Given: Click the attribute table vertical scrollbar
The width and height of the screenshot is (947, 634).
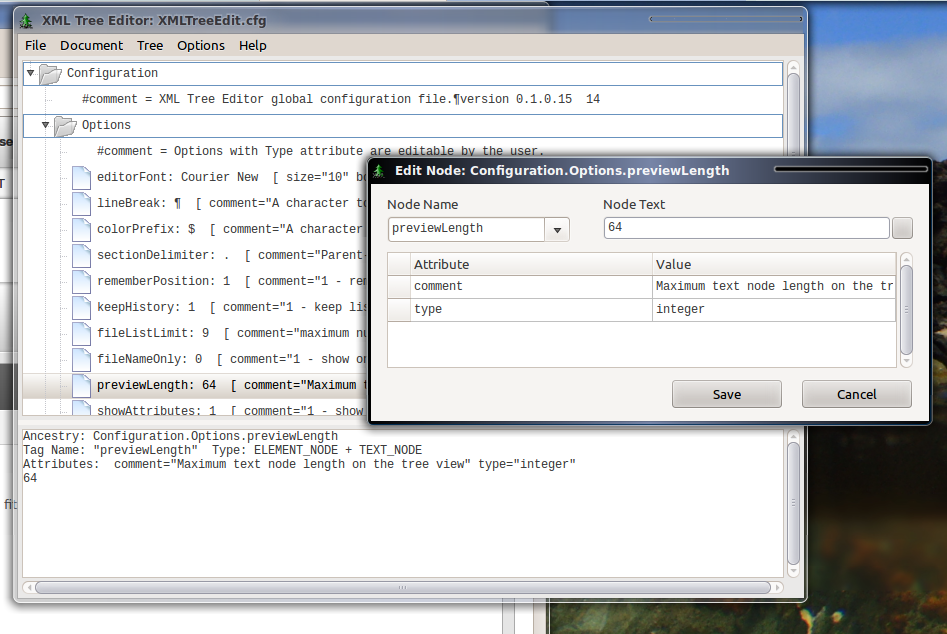Looking at the screenshot, I should click(x=906, y=310).
